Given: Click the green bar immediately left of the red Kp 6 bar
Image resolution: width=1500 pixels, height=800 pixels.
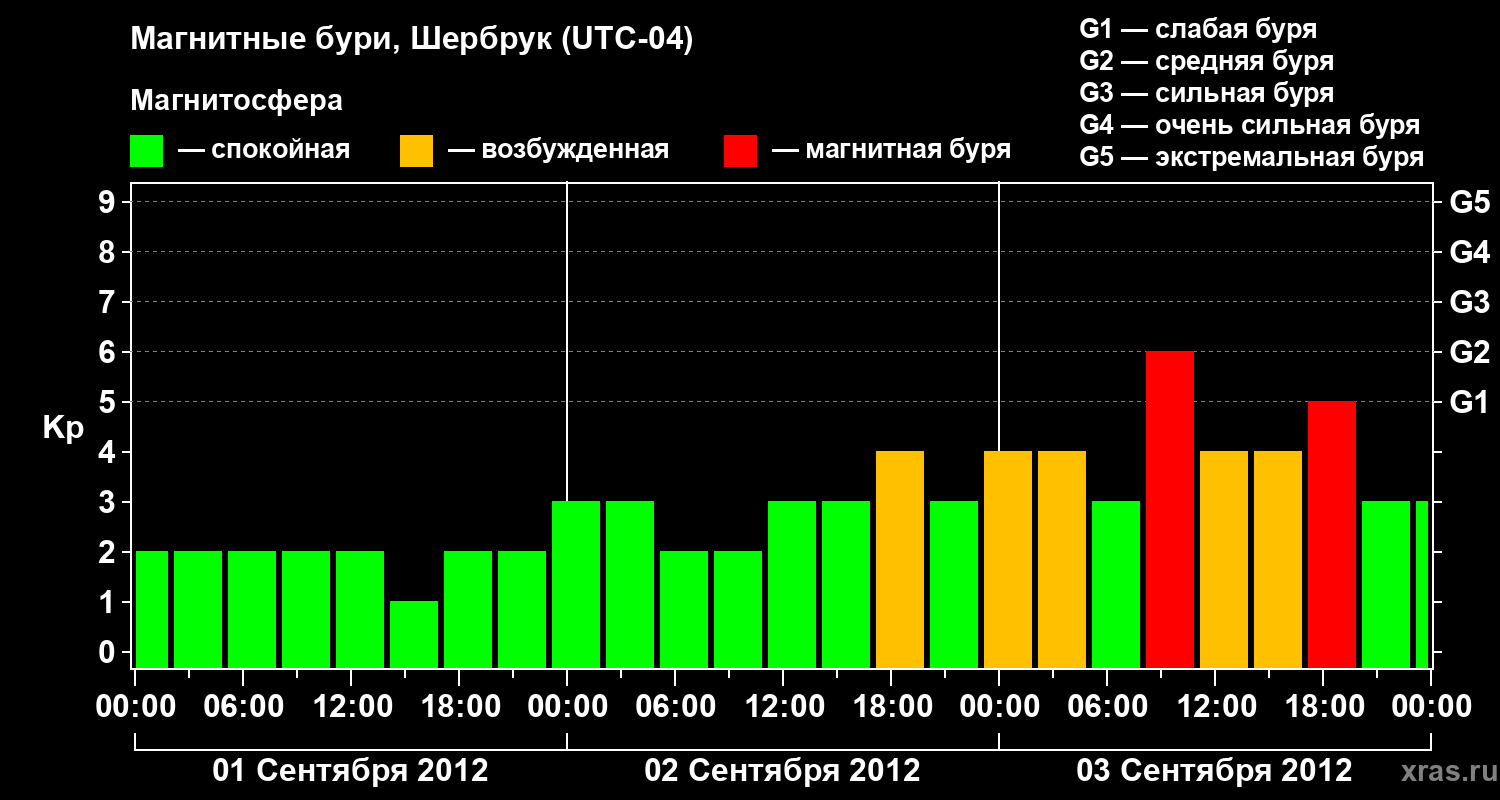Looking at the screenshot, I should coord(1116,585).
